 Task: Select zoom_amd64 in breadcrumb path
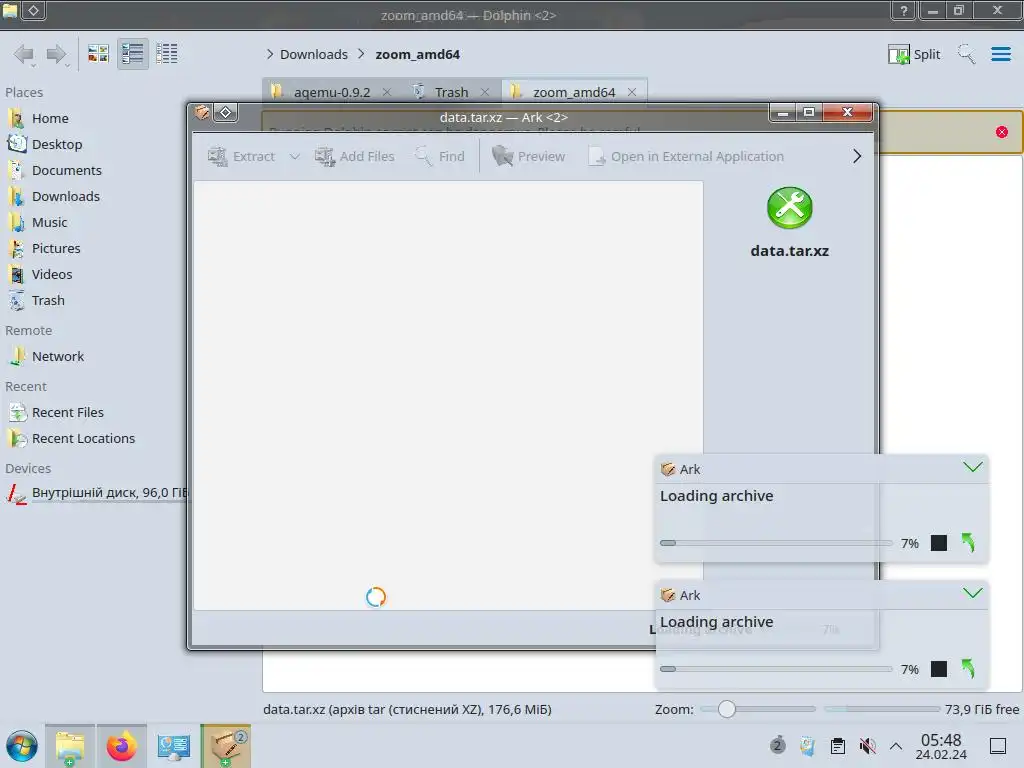coord(417,54)
